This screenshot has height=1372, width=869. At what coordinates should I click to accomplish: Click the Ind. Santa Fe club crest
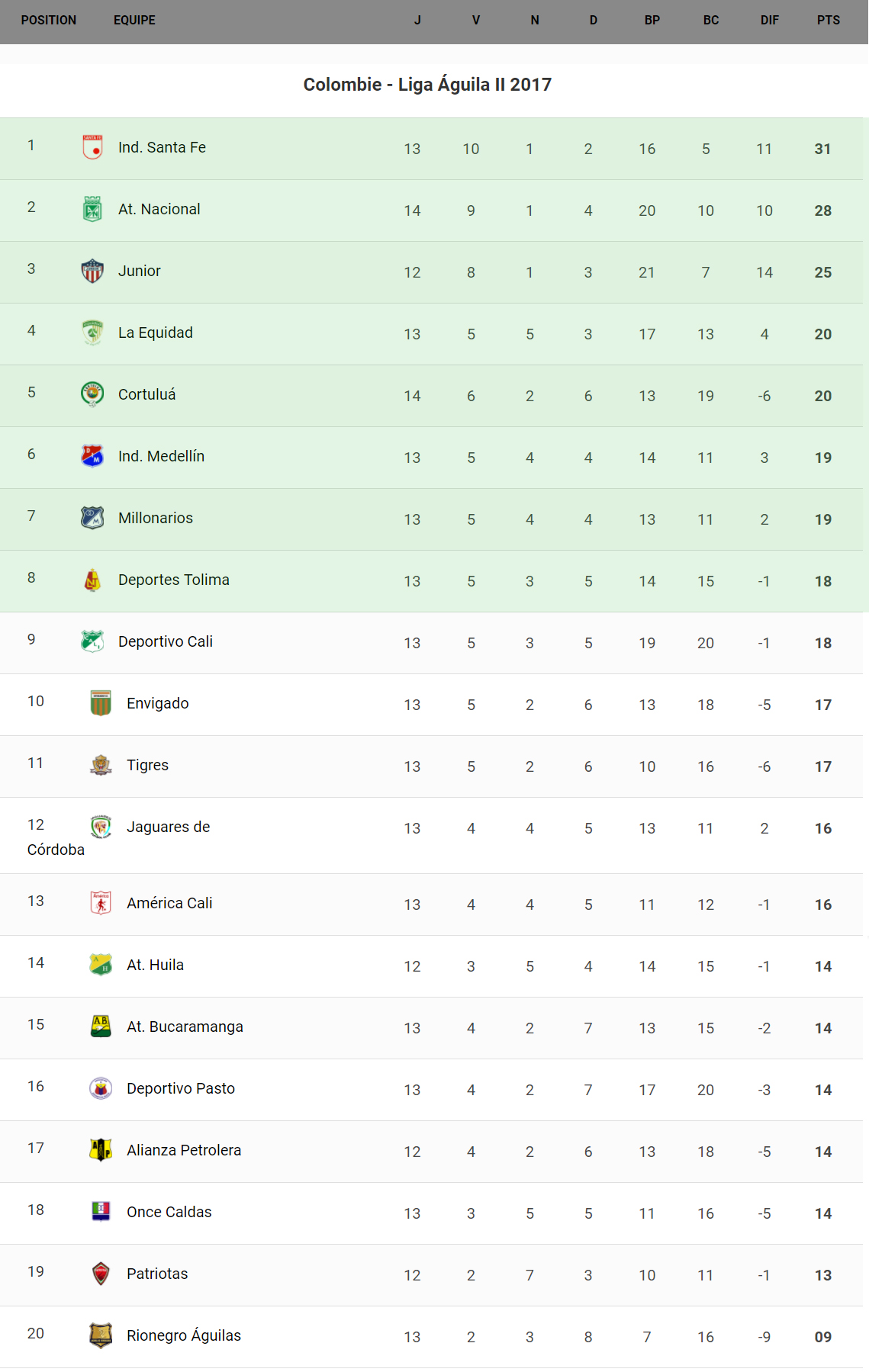point(92,147)
